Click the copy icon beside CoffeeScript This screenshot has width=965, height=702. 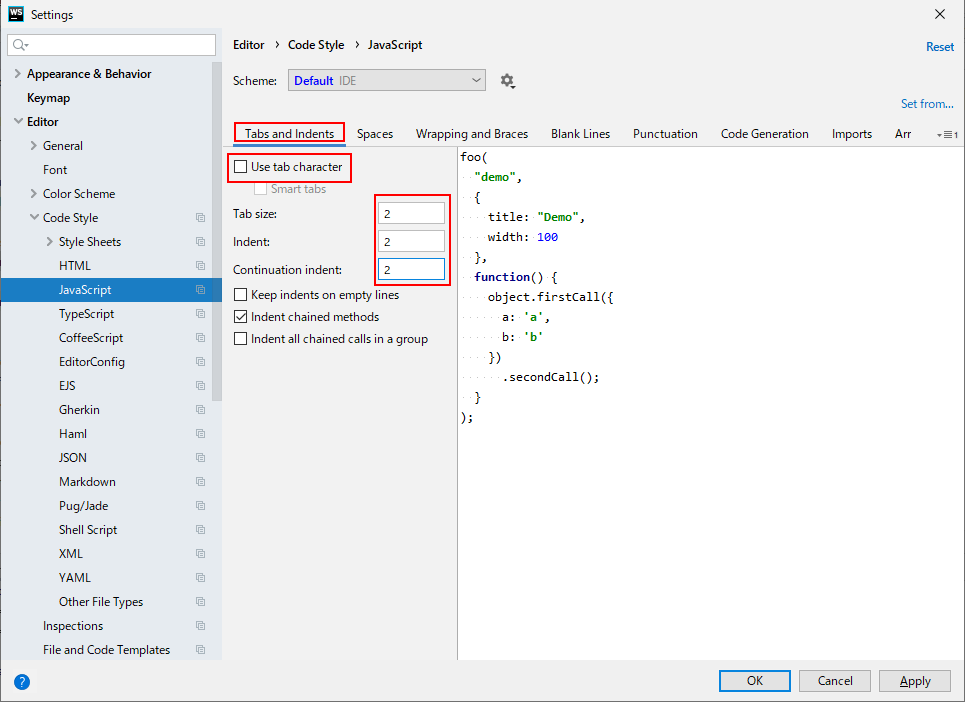pos(201,338)
